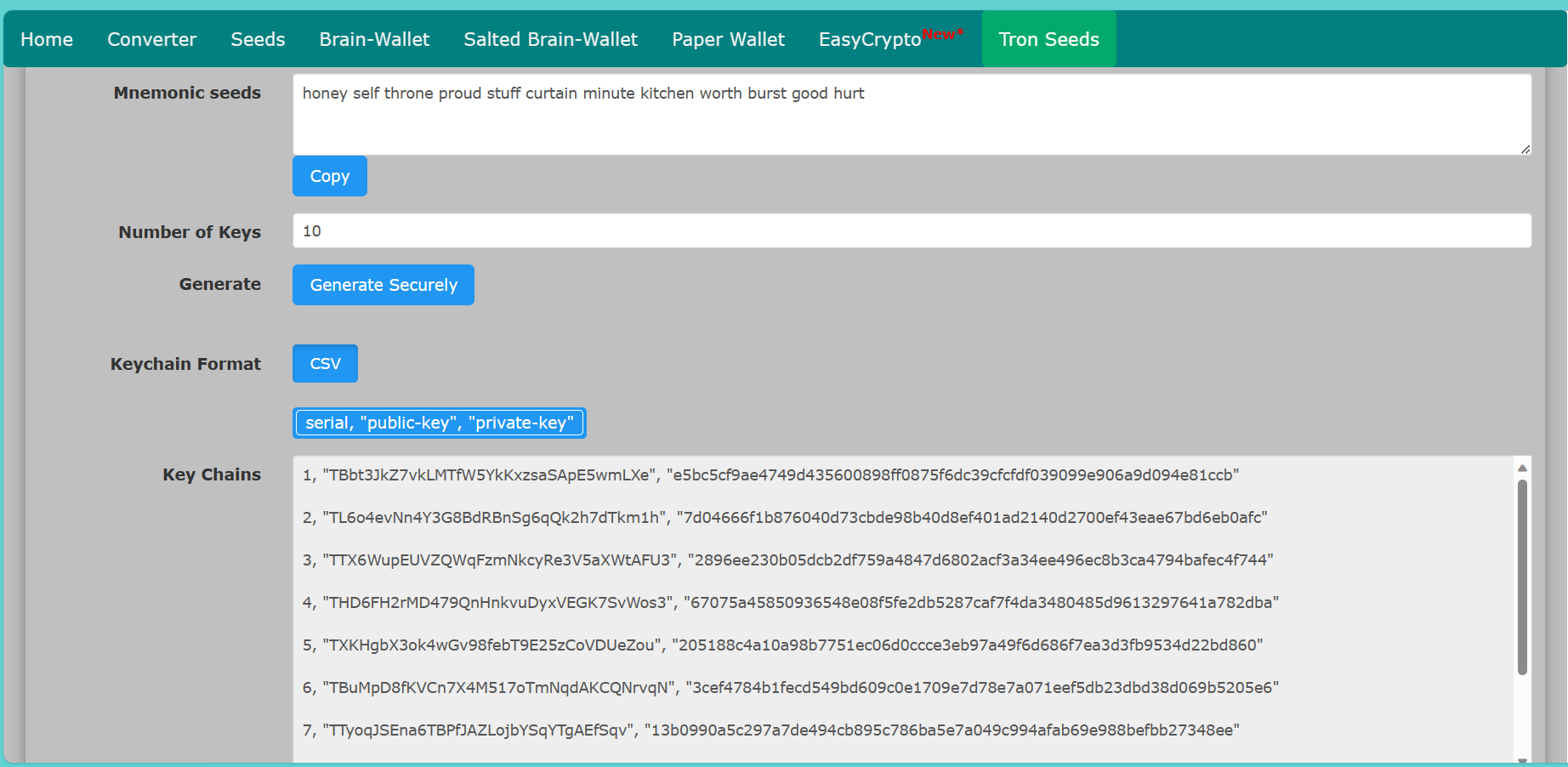This screenshot has width=1568, height=767.
Task: Open the Home menu item
Action: click(x=47, y=39)
